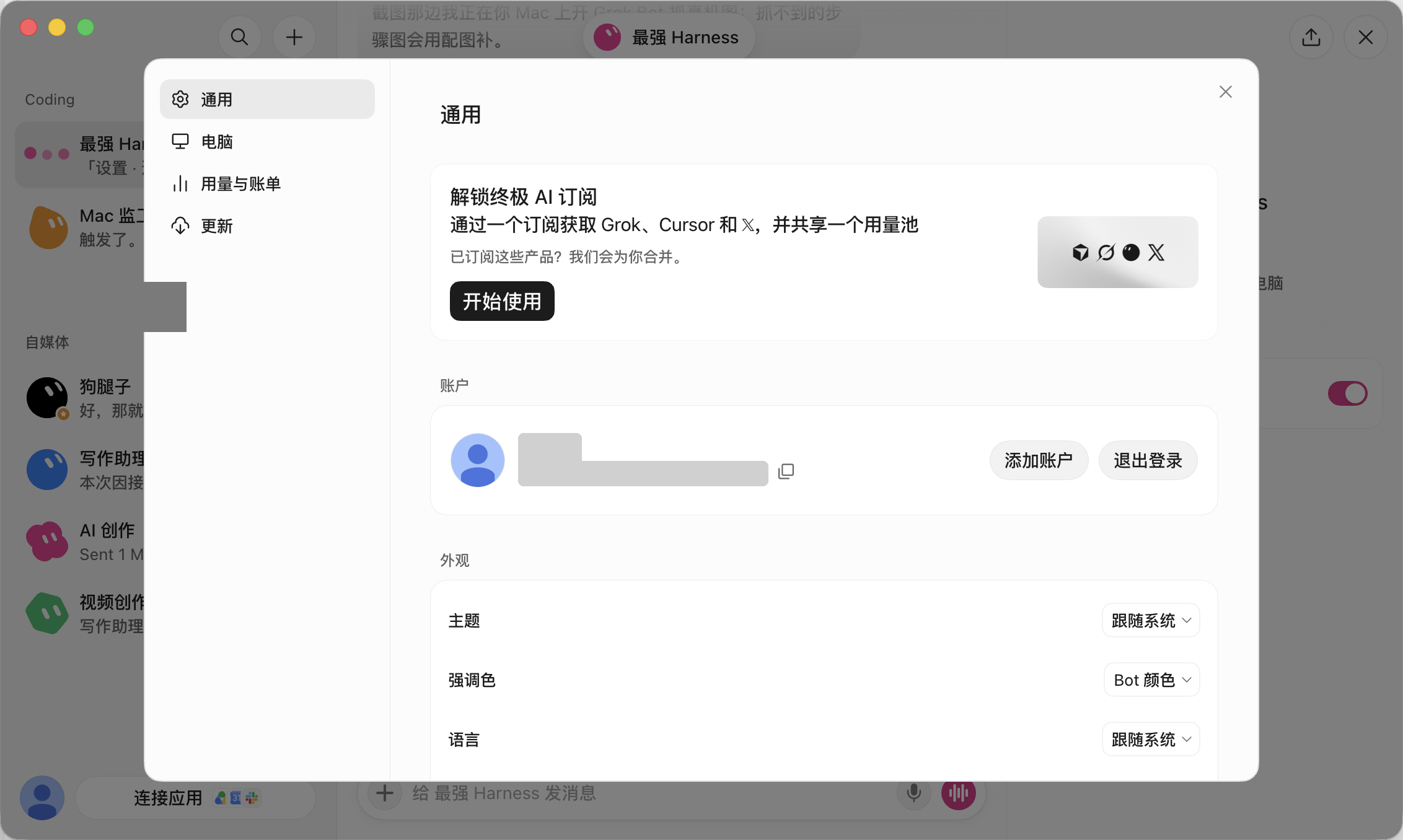The image size is (1403, 840).
Task: Click the pink dots icon of 最强 Harness chat
Action: point(47,154)
